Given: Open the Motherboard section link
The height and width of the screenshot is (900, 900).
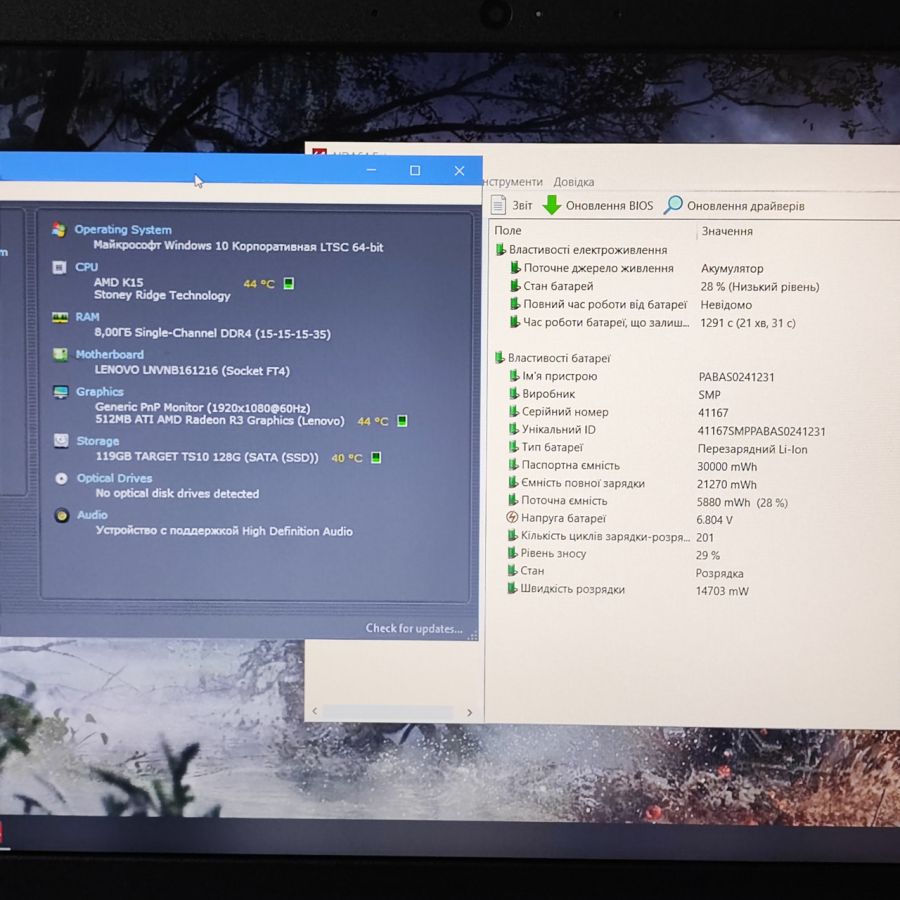Looking at the screenshot, I should [x=110, y=354].
